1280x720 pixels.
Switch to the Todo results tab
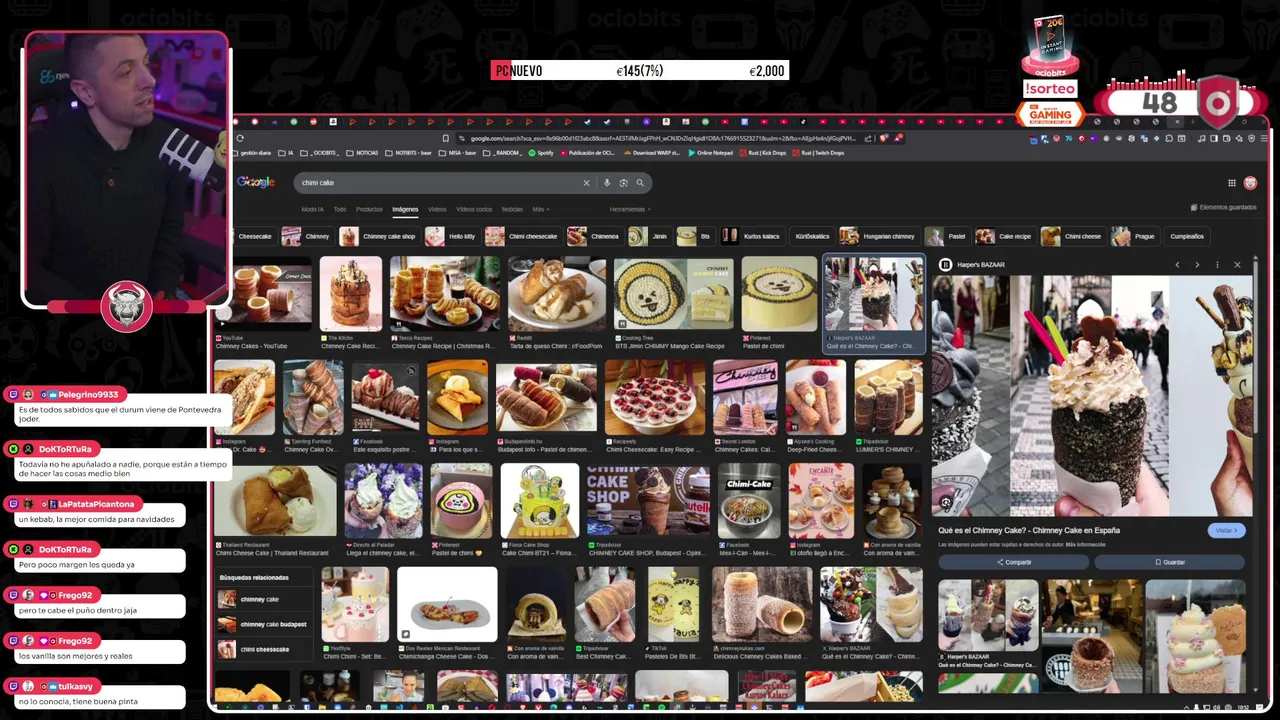pyautogui.click(x=340, y=209)
